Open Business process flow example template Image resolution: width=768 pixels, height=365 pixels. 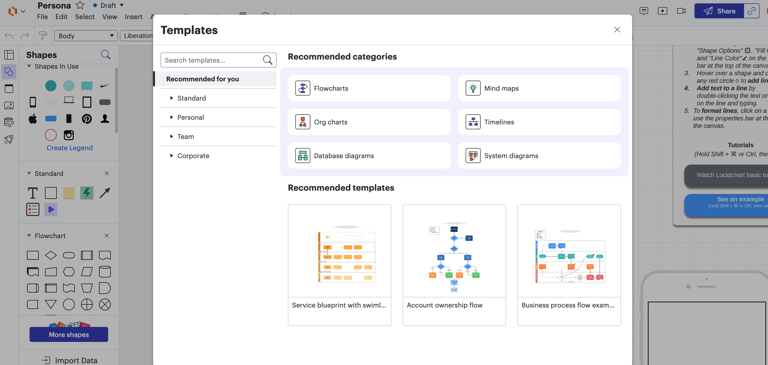coord(569,265)
